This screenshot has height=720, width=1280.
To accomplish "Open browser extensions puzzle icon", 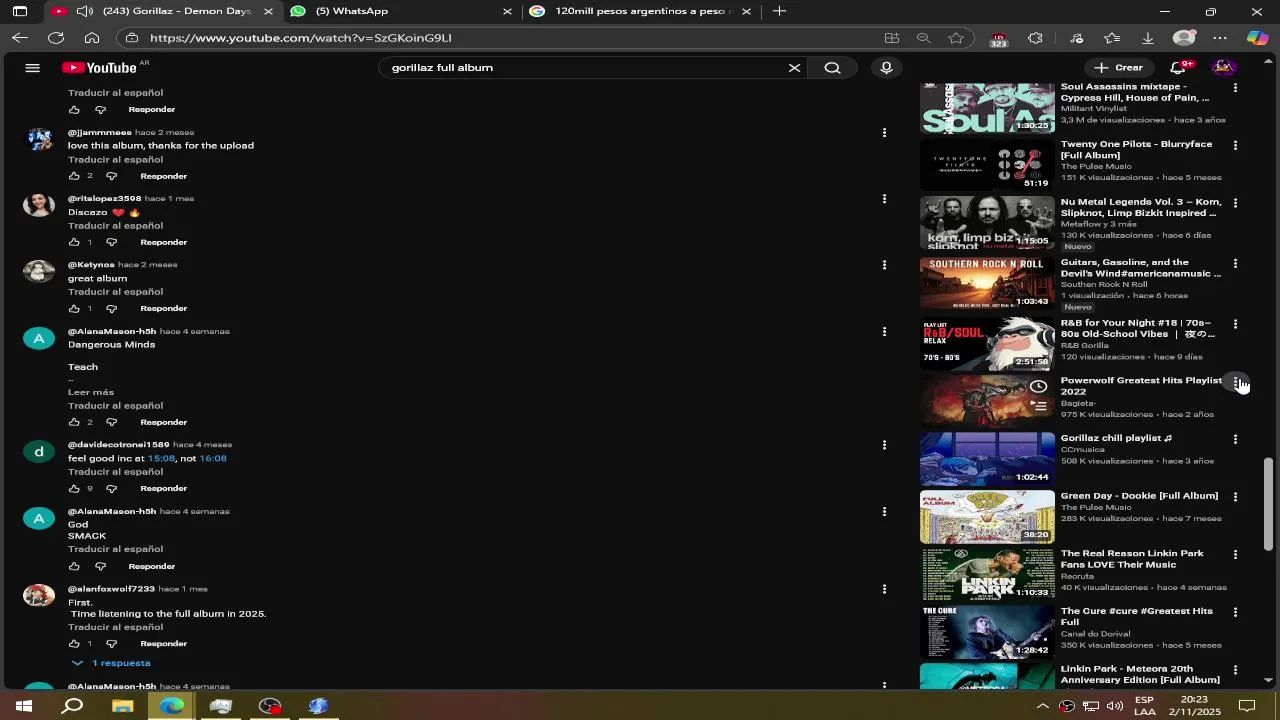I will tap(1035, 38).
